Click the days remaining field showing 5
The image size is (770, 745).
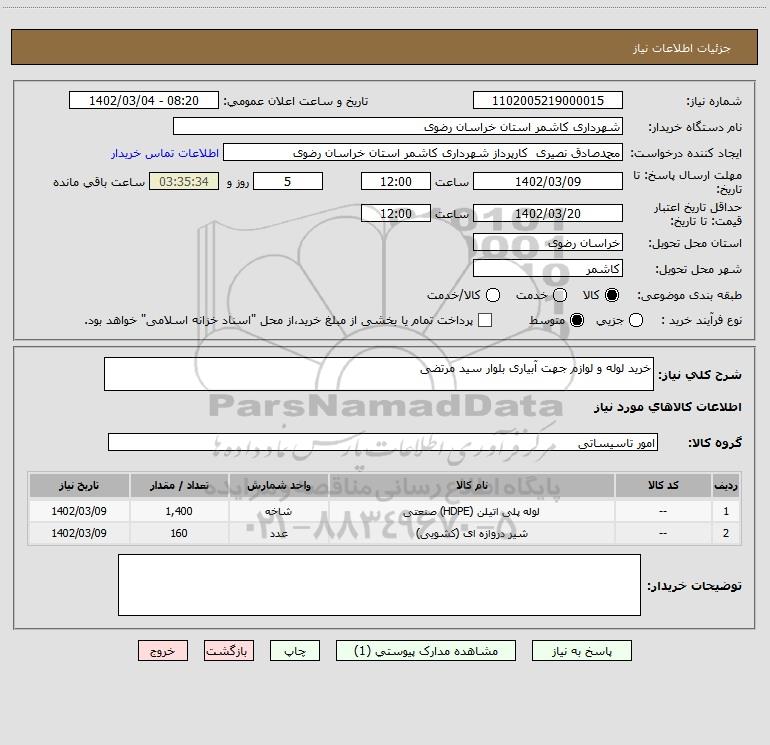coord(288,181)
